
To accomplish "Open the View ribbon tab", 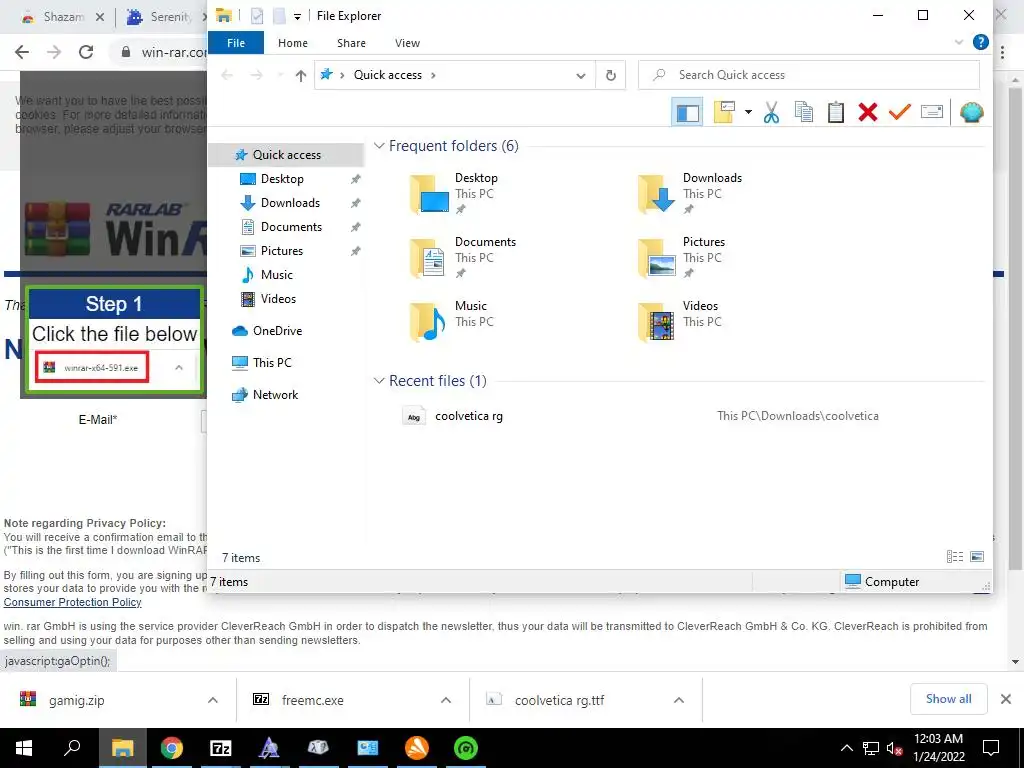I will click(x=408, y=43).
